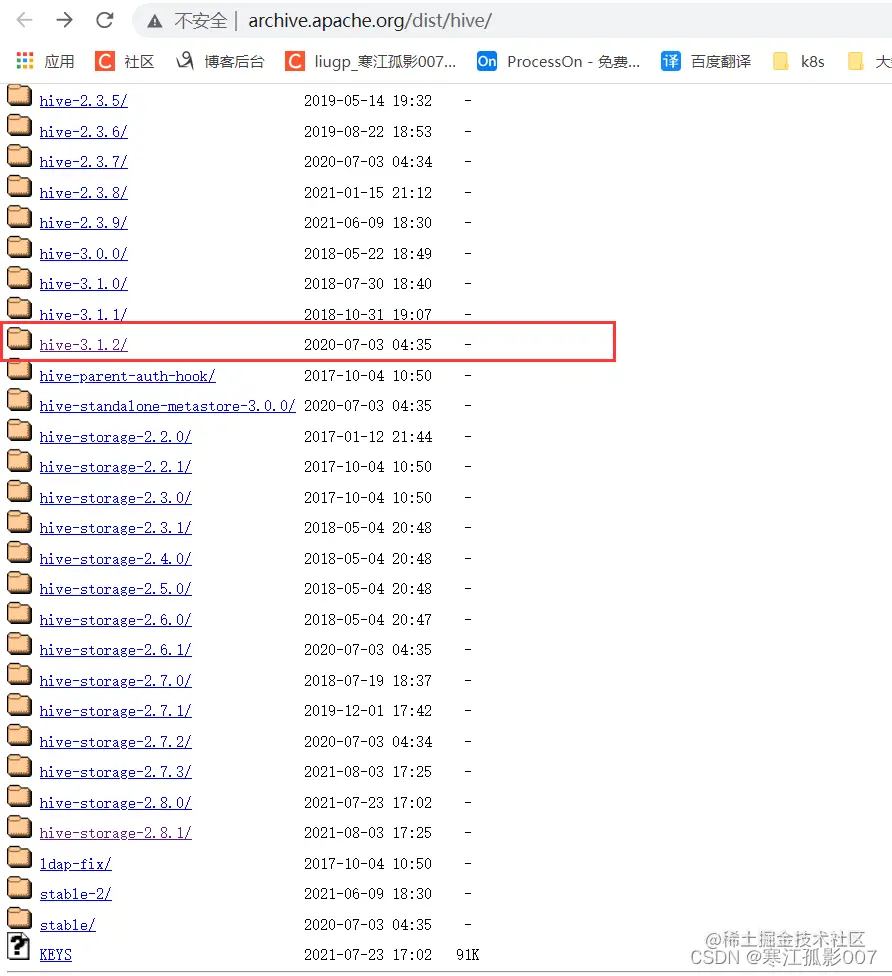Open the stable/ directory link
Screen dimensions: 892x976
[67, 925]
